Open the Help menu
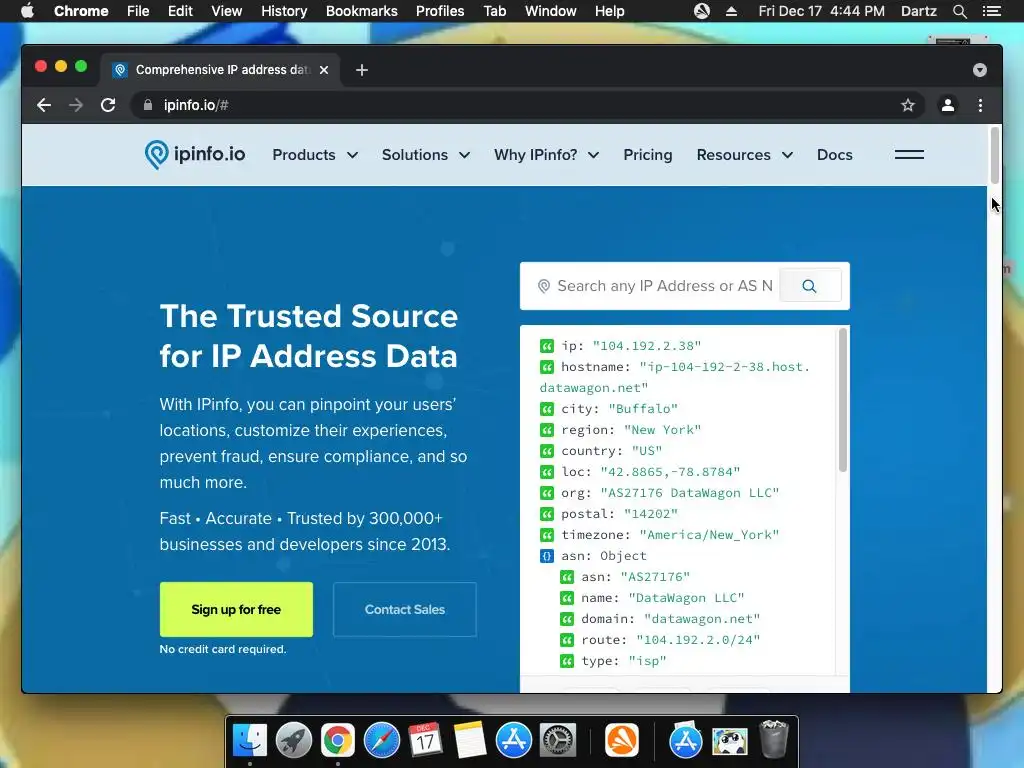This screenshot has width=1024, height=768. (x=609, y=11)
